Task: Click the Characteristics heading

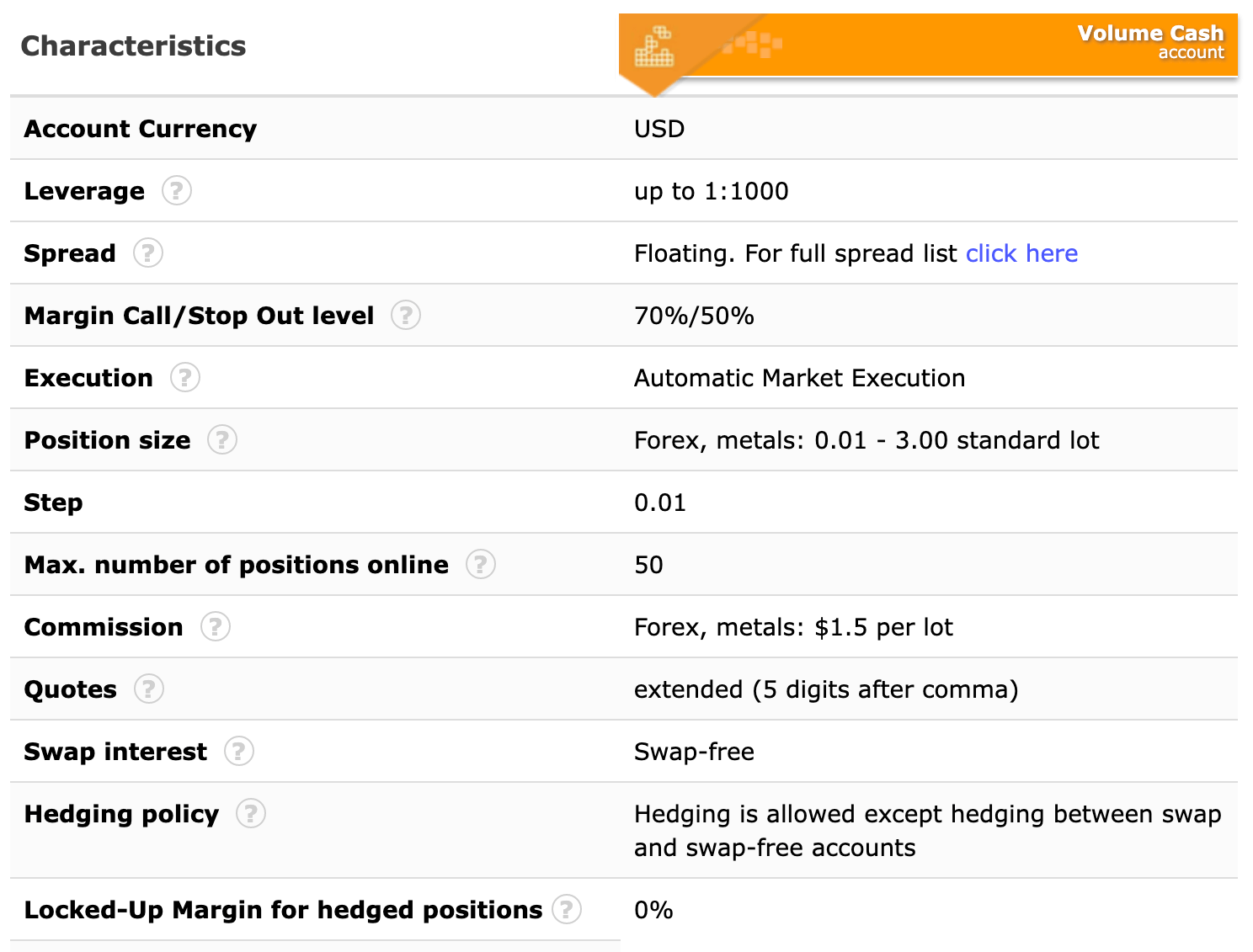Action: pos(133,46)
